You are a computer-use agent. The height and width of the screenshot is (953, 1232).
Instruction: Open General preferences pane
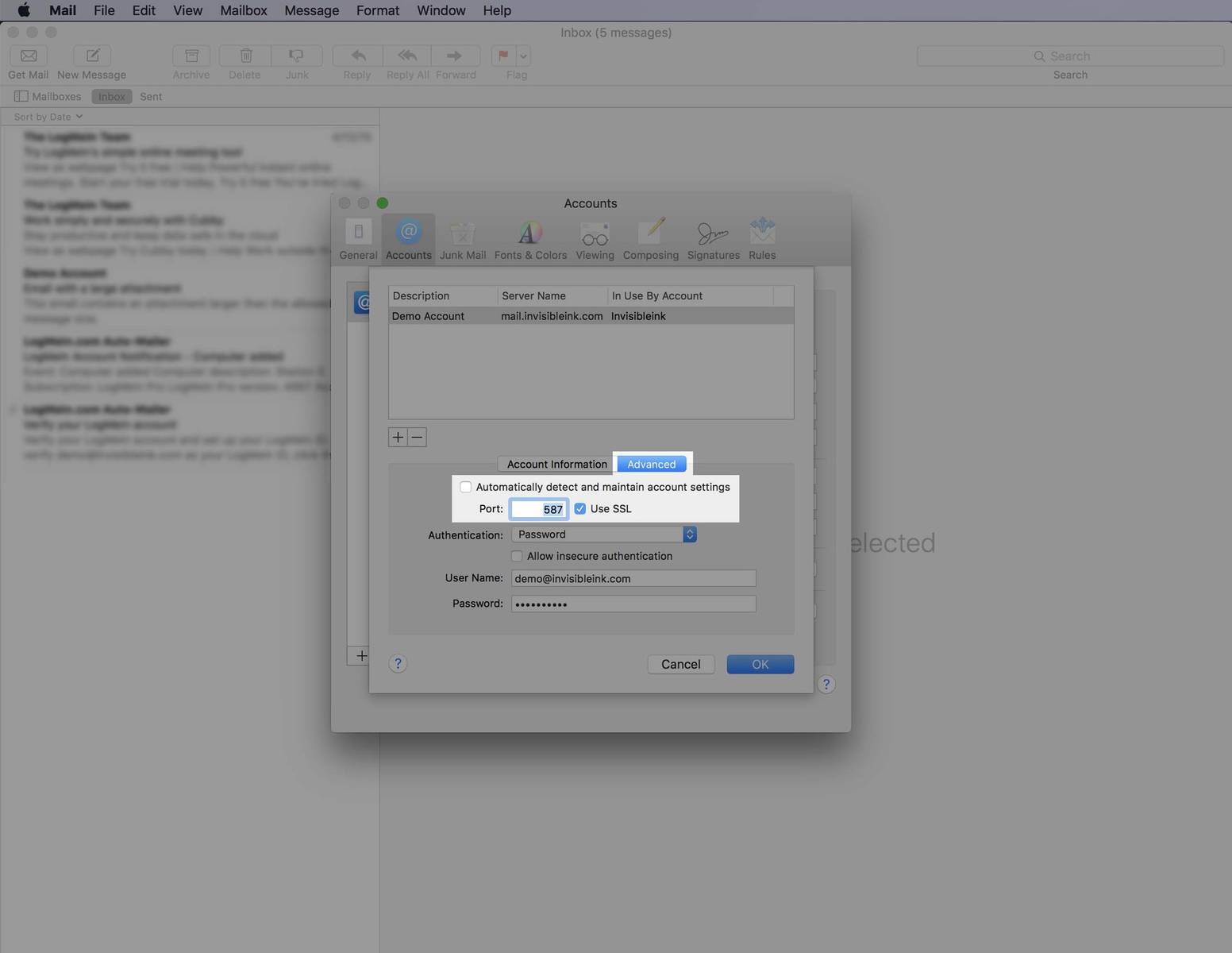click(x=358, y=239)
